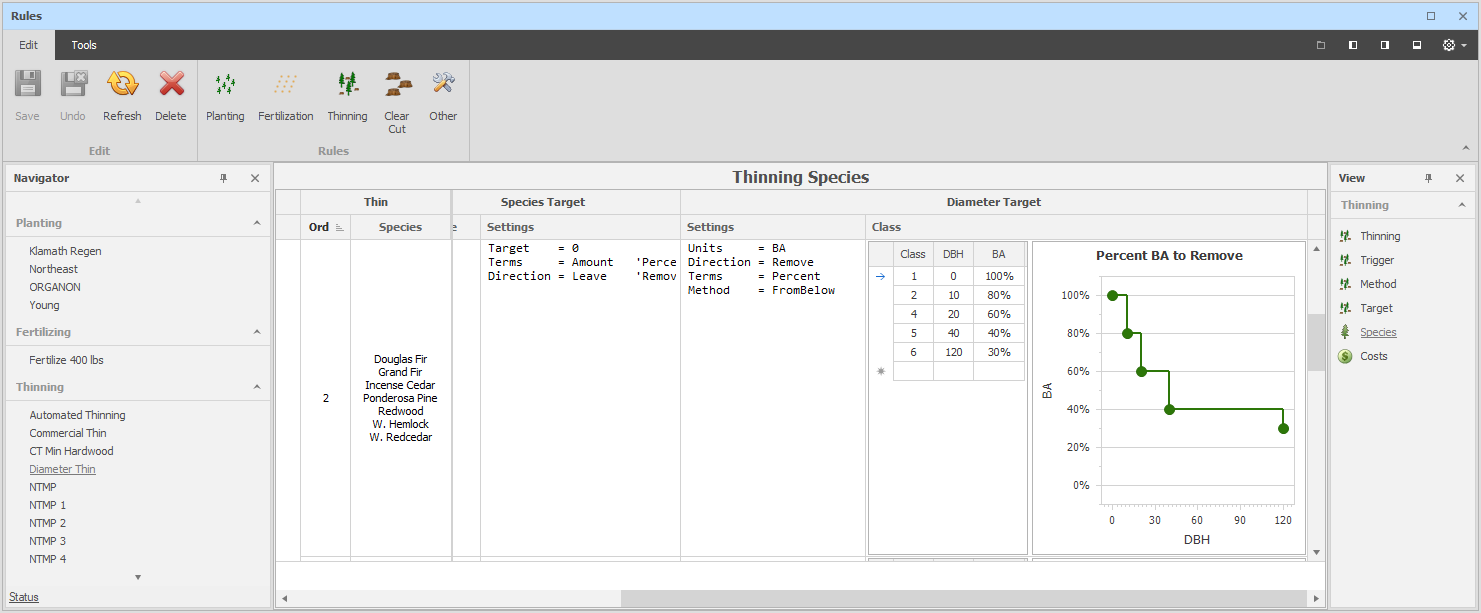Select the Young planting rule
Screen dimensions: 1481x613
point(44,305)
